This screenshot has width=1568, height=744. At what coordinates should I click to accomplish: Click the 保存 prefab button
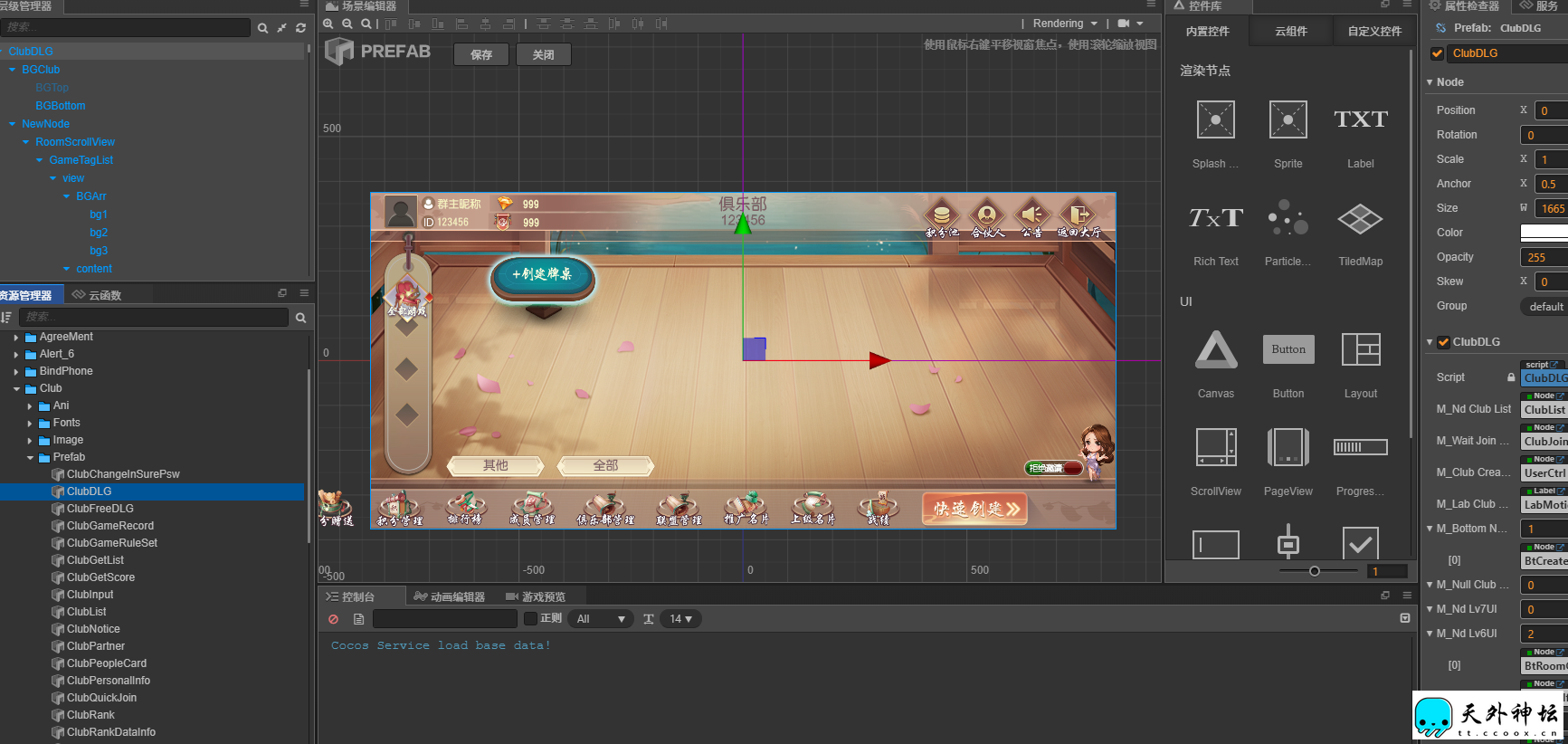[x=481, y=55]
